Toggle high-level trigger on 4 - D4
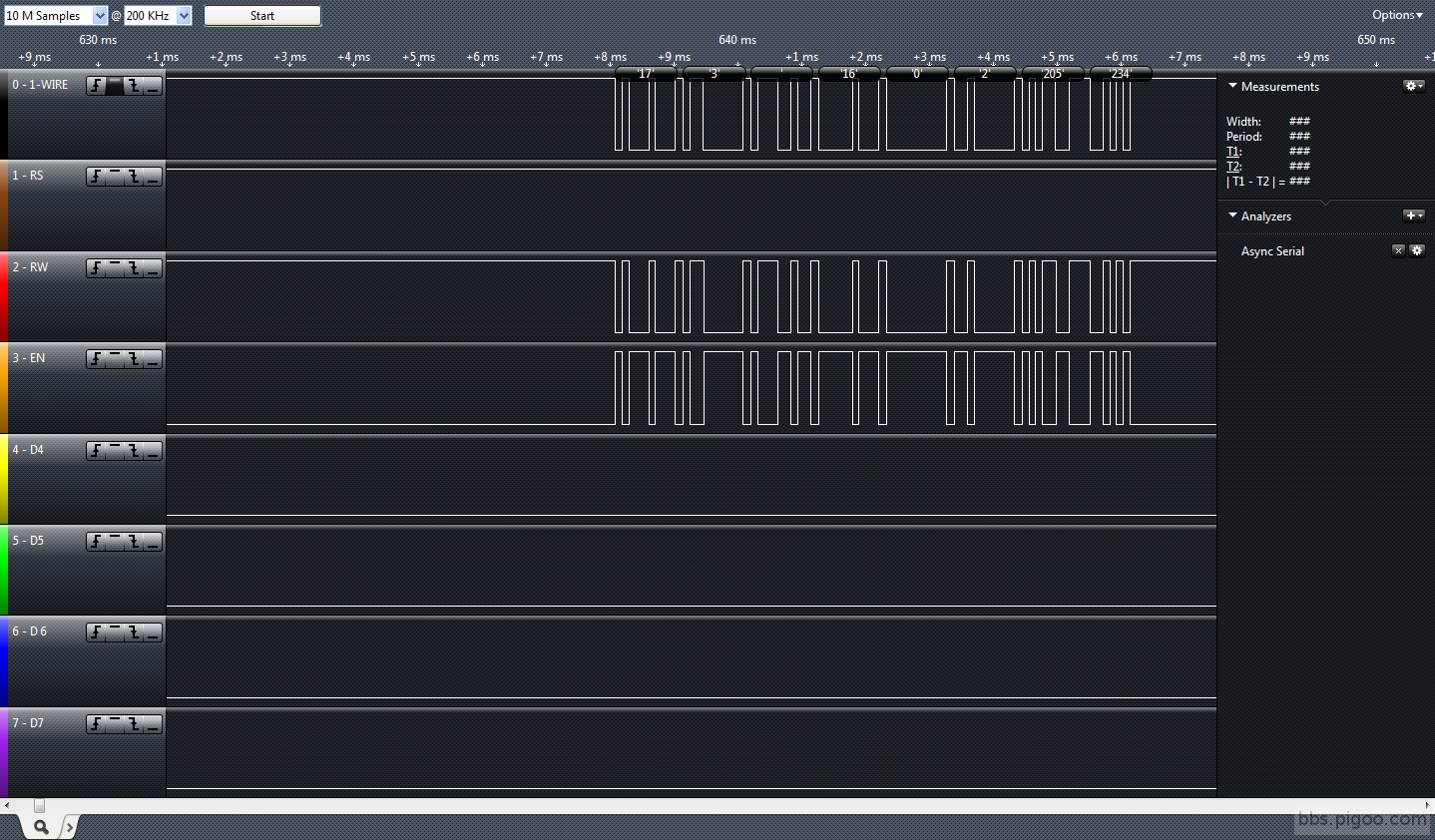This screenshot has width=1435, height=840. point(115,451)
